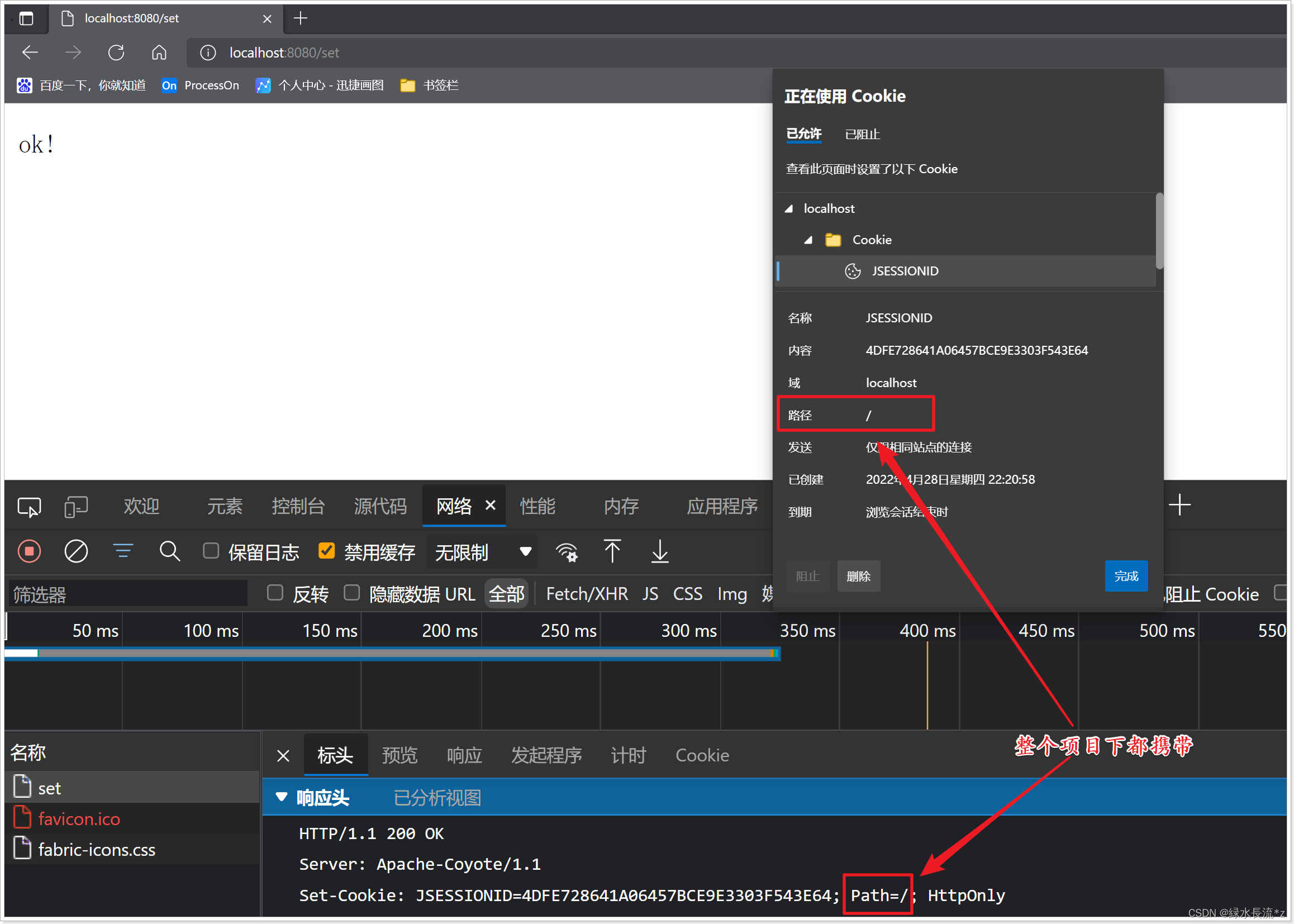
Task: Toggle the 隐藏数据 URL checkbox
Action: (x=352, y=593)
